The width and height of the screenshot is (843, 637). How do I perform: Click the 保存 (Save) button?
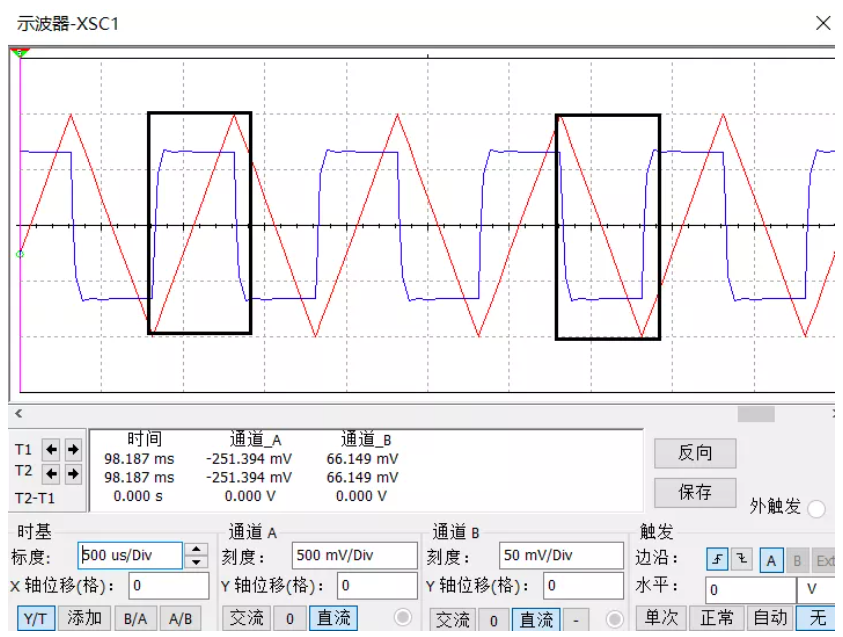(x=695, y=492)
